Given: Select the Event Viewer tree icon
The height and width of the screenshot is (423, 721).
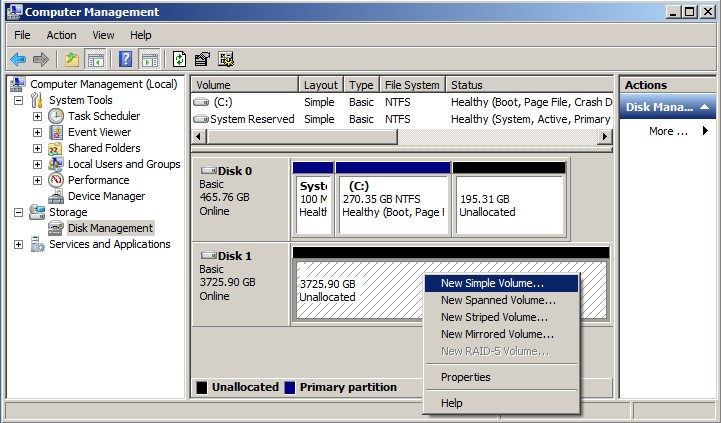Looking at the screenshot, I should click(x=56, y=132).
